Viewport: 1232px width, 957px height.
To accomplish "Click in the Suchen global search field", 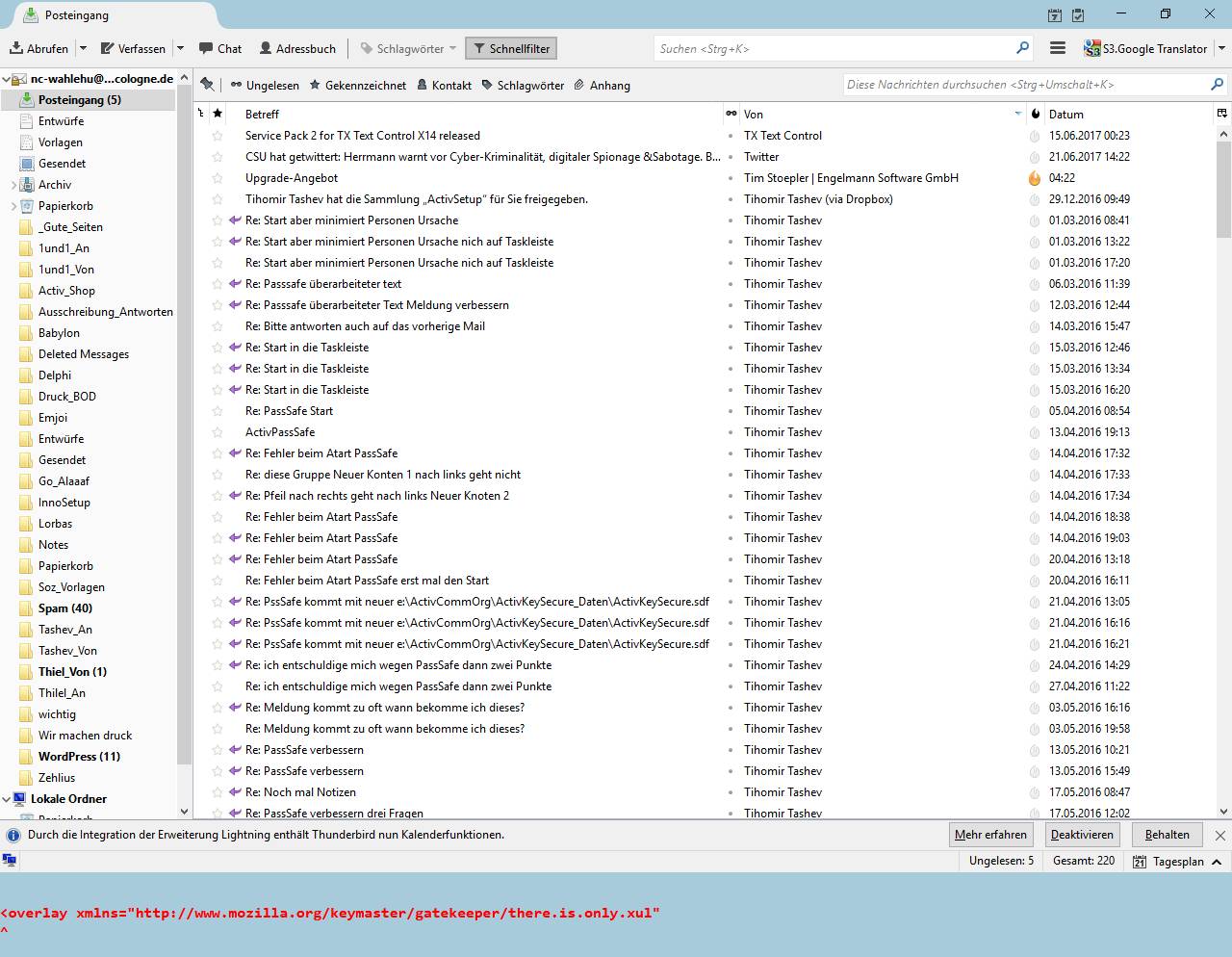I will pyautogui.click(x=833, y=48).
